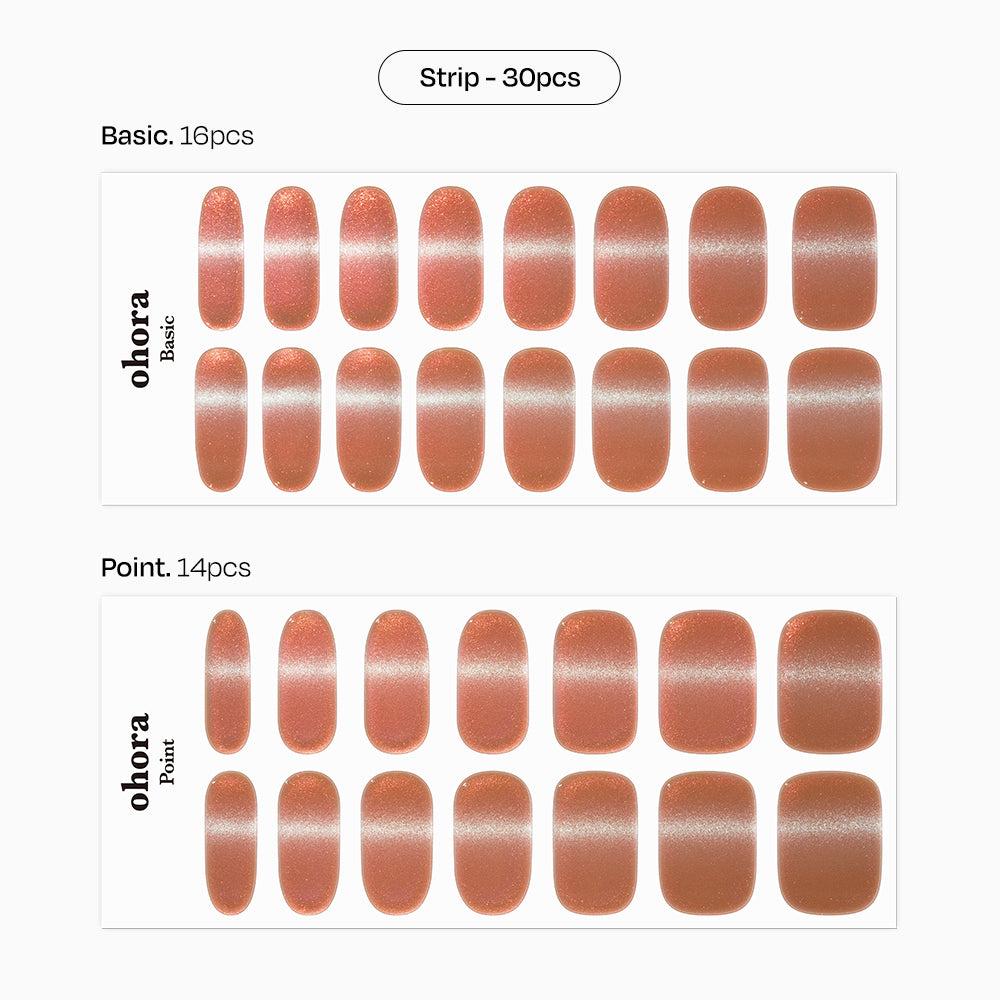Pick the fourth top-row Basic nail strip
The height and width of the screenshot is (1000, 1000).
pos(450,258)
